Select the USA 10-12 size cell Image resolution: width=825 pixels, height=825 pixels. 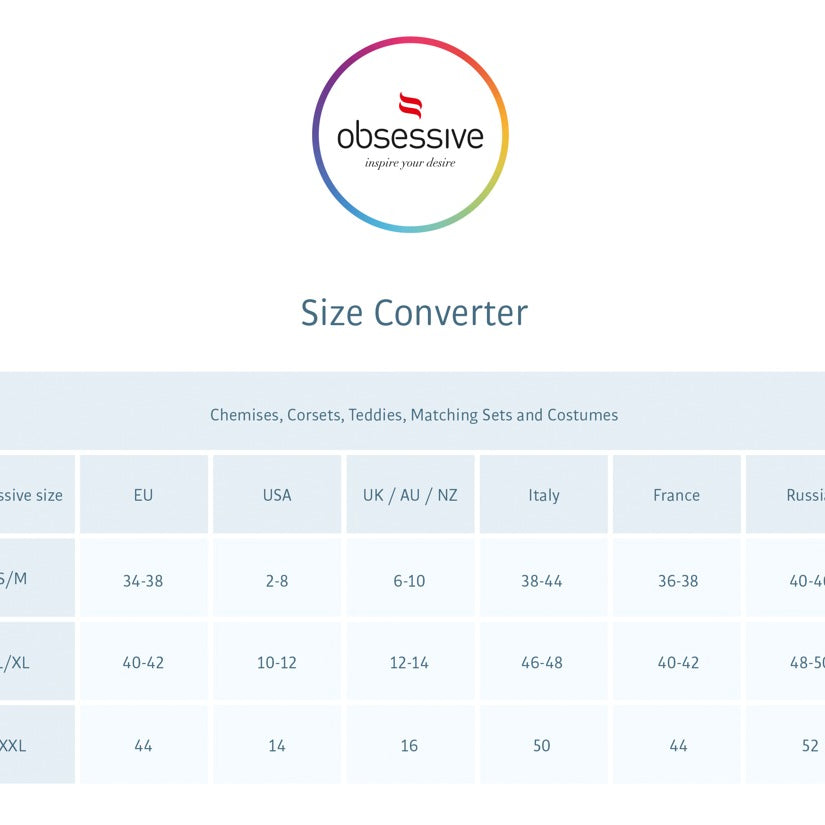tap(277, 662)
